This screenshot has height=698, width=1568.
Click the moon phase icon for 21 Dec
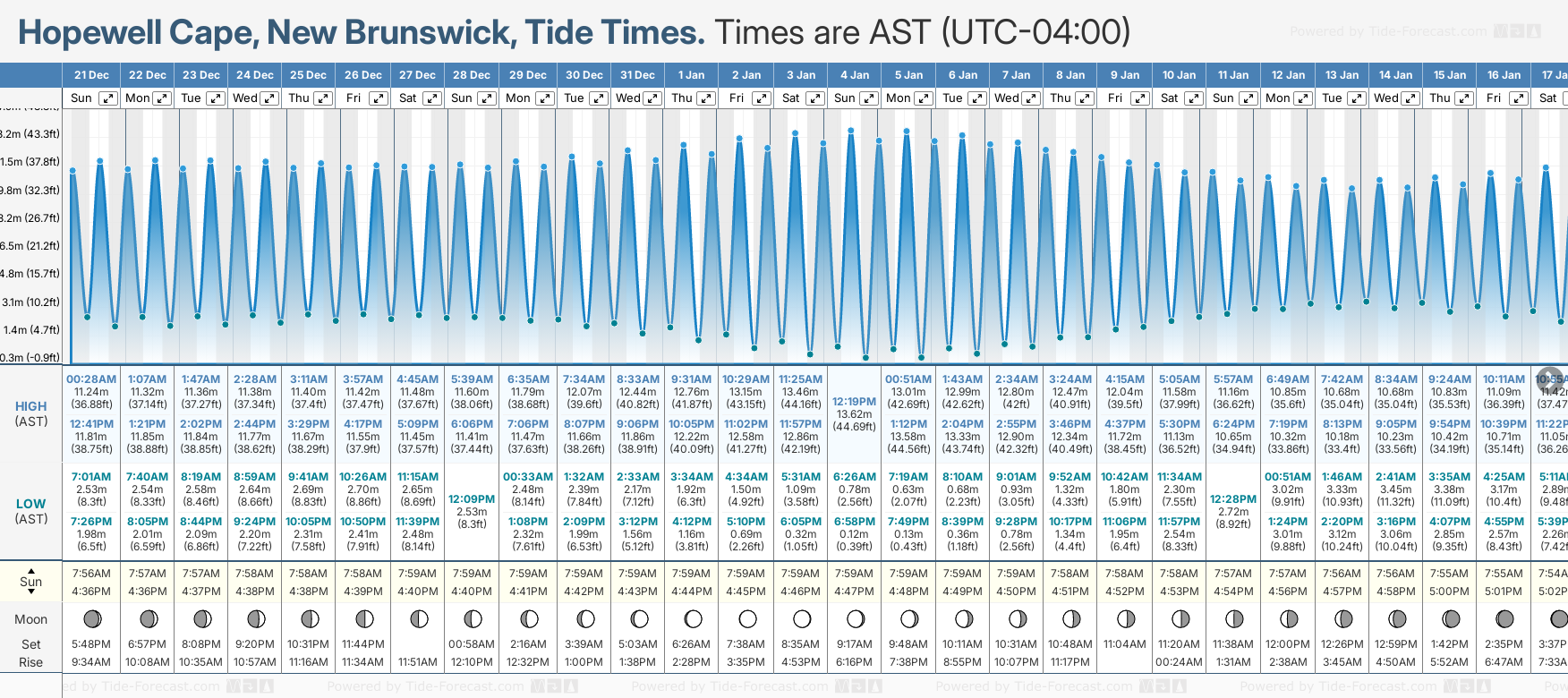point(91,618)
